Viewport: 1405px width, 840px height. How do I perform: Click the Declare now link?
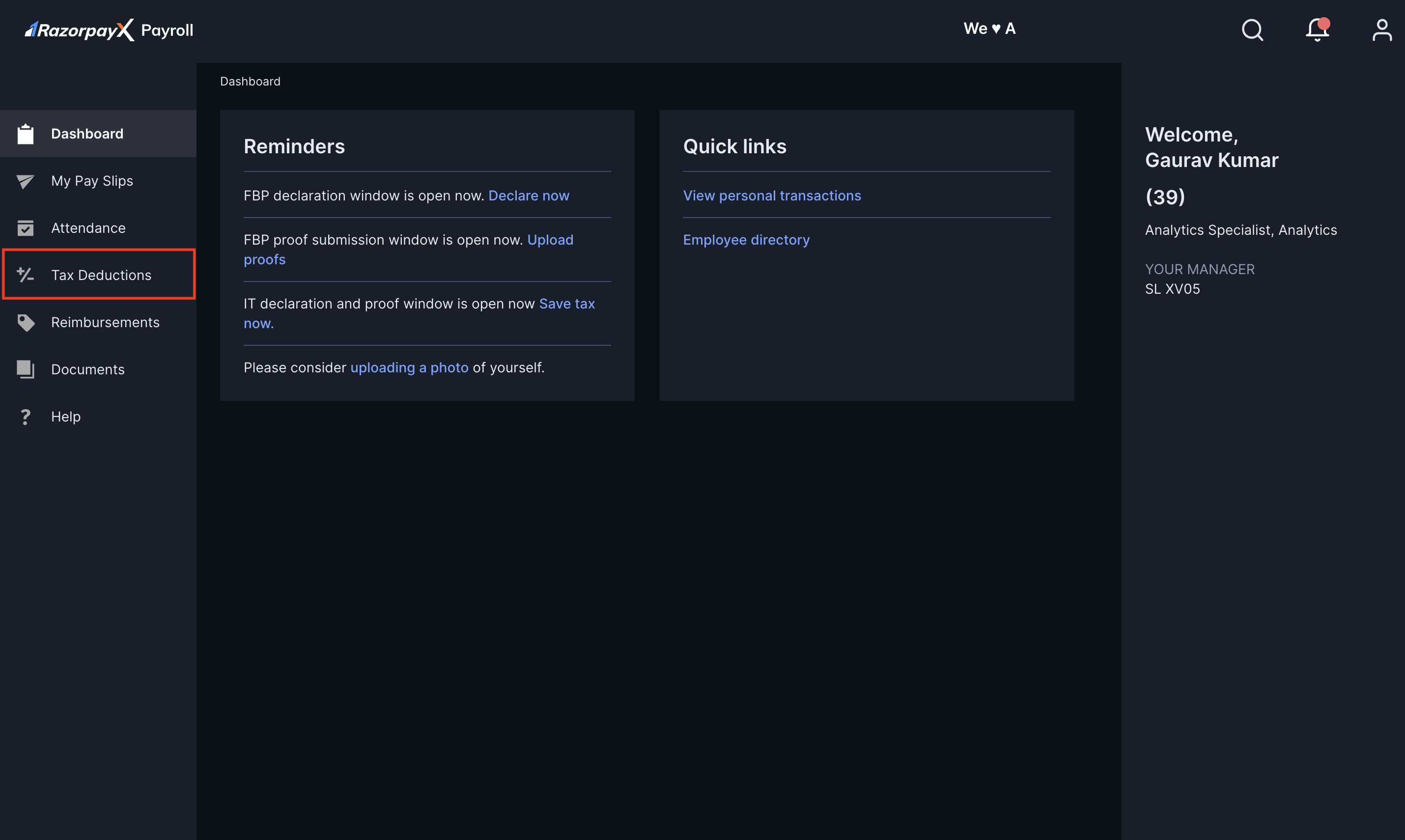click(x=529, y=196)
